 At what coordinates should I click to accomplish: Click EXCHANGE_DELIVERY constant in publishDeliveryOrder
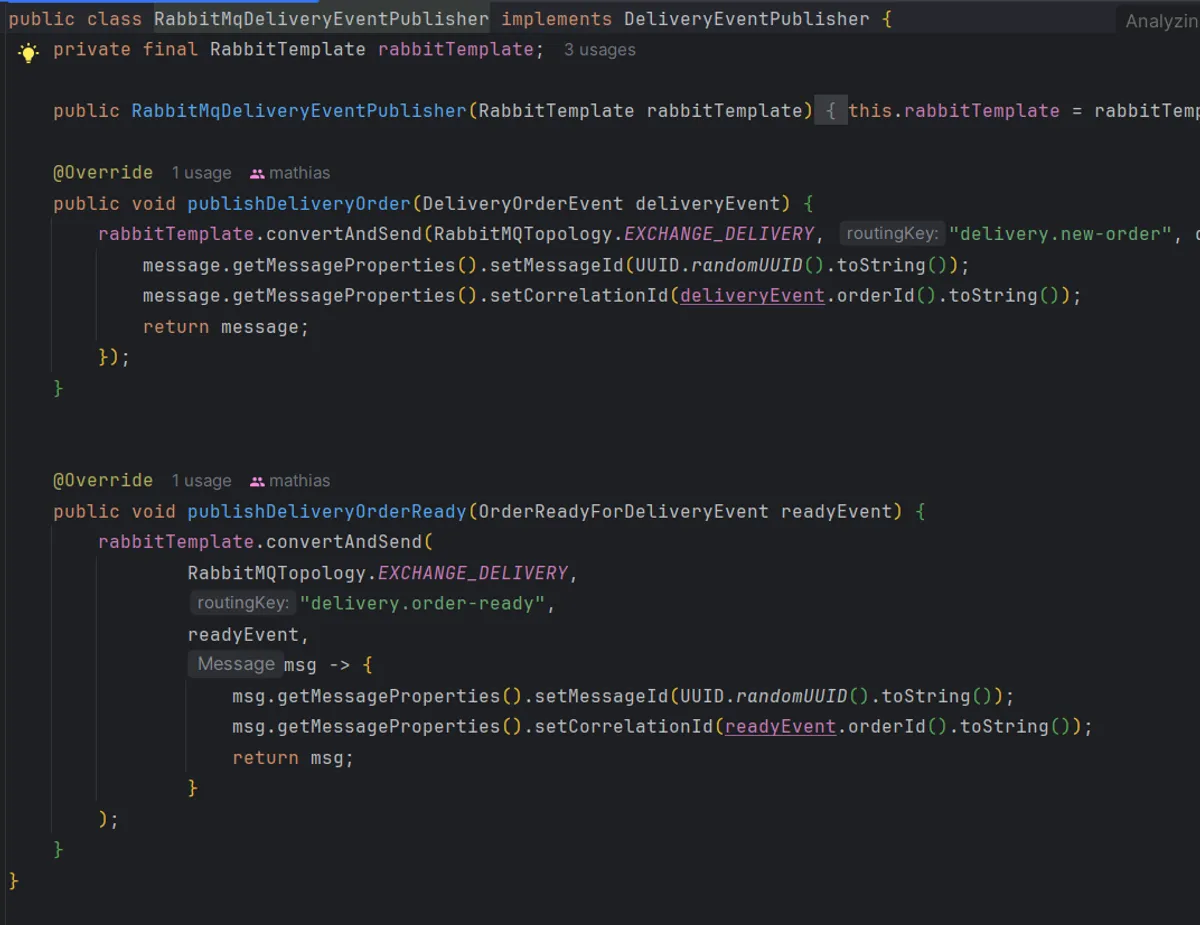719,234
